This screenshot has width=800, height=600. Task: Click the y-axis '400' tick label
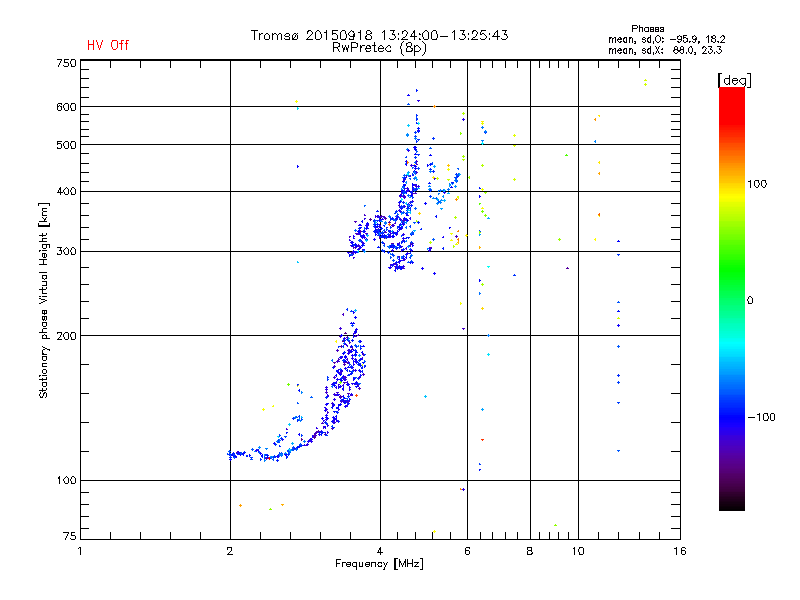66,192
